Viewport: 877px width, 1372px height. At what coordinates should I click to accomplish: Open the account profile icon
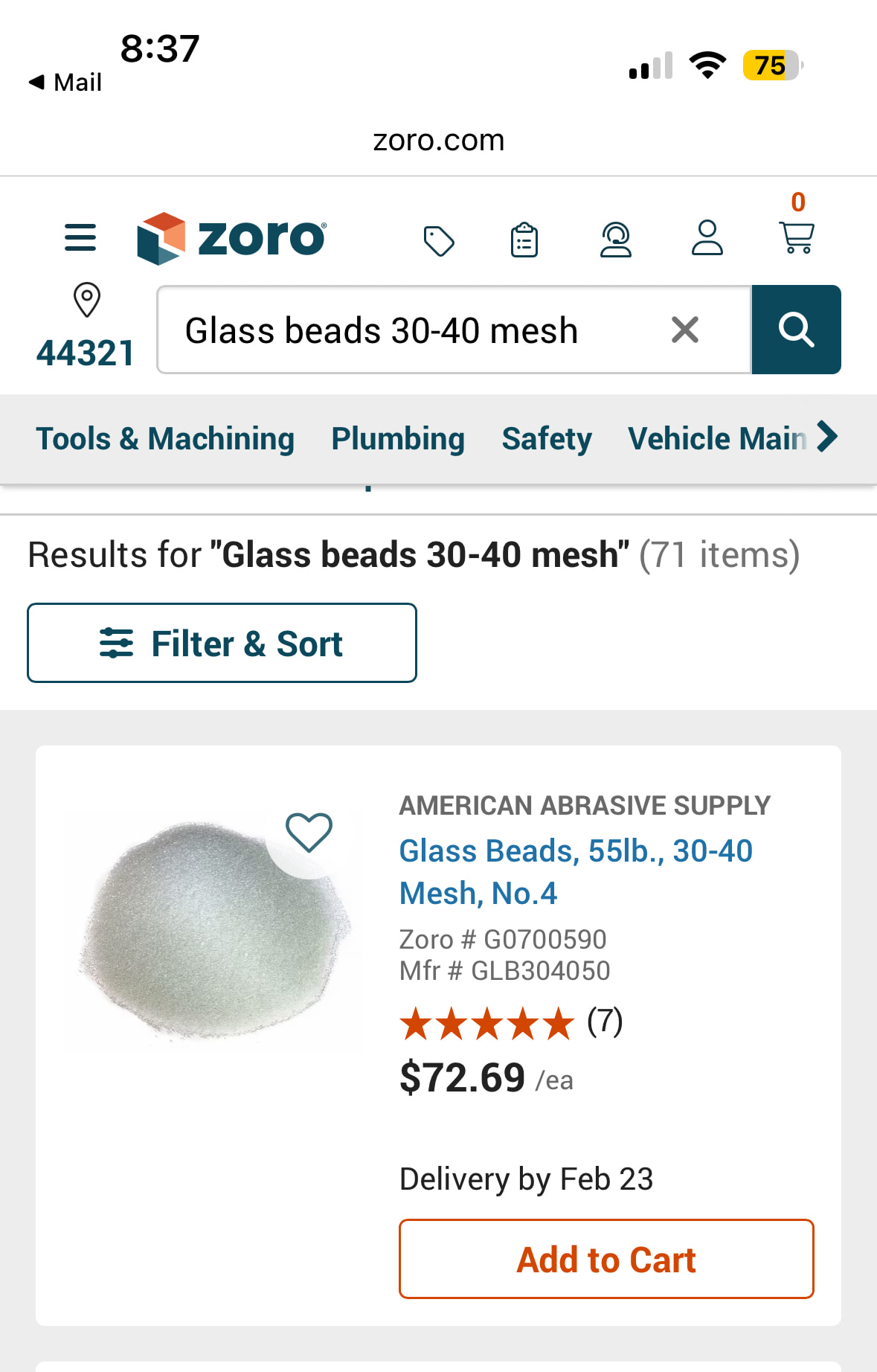(x=707, y=238)
